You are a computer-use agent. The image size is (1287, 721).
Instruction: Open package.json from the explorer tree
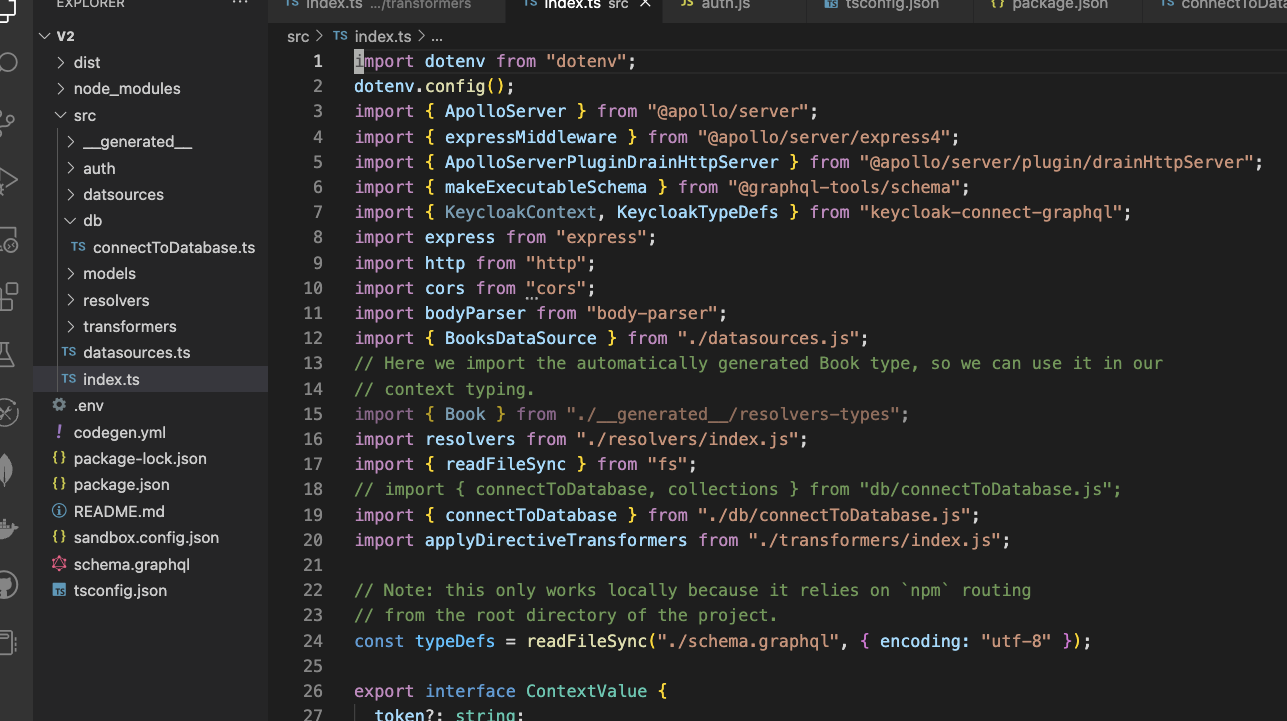tap(150, 484)
